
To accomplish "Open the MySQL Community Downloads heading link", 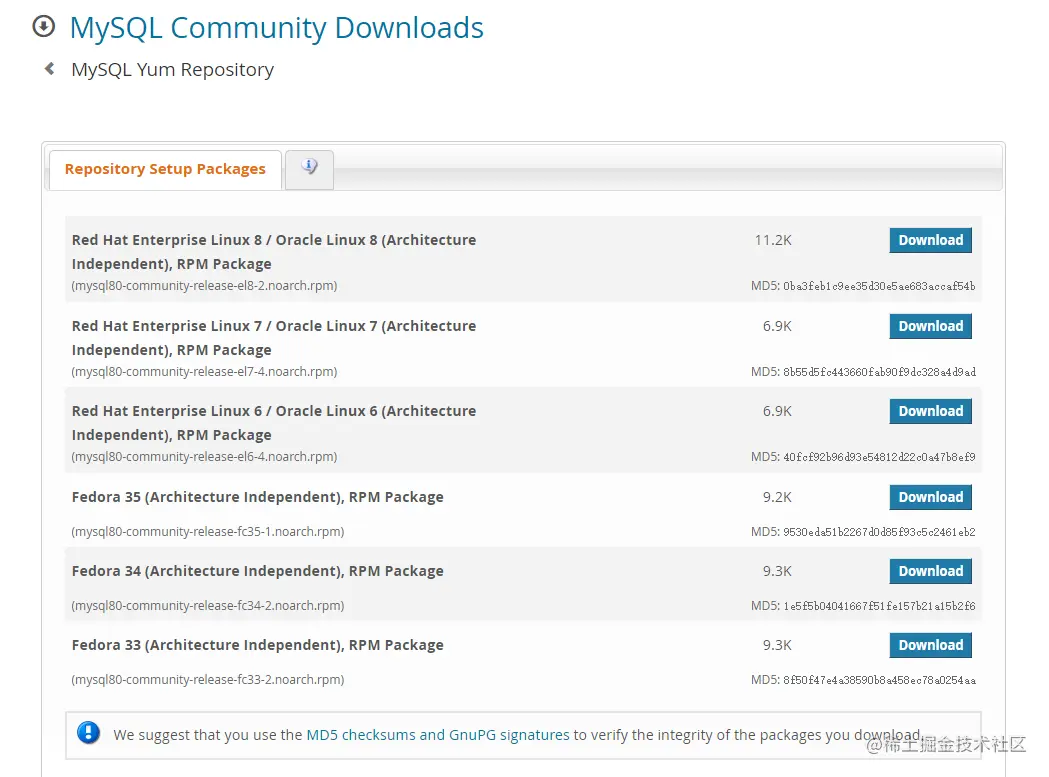I will click(276, 28).
